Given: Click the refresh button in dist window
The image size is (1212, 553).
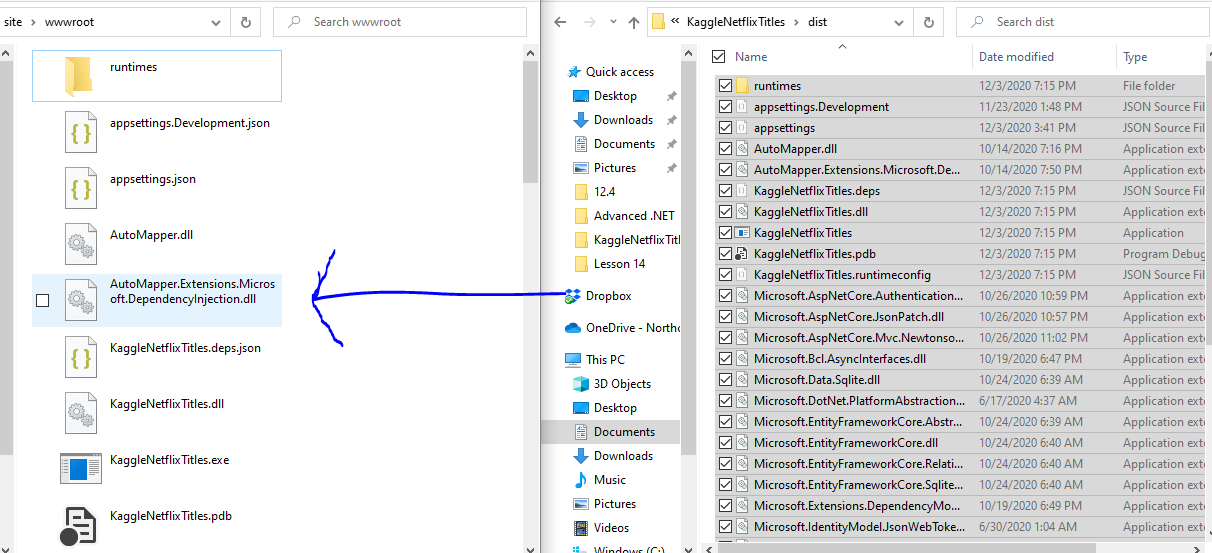Looking at the screenshot, I should 929,21.
